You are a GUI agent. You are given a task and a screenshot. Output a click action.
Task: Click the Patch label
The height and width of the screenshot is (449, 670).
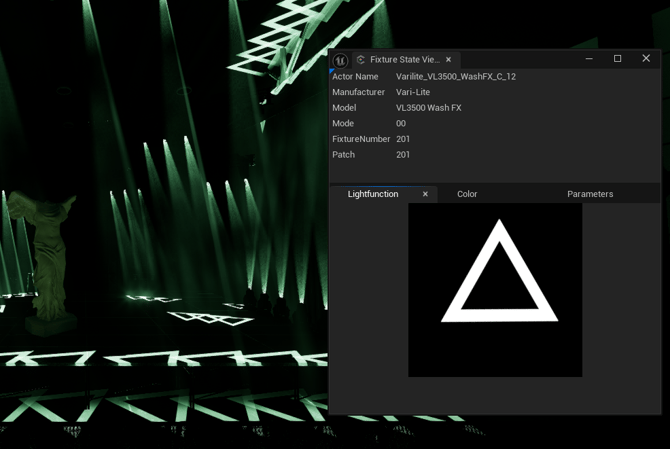pos(344,155)
